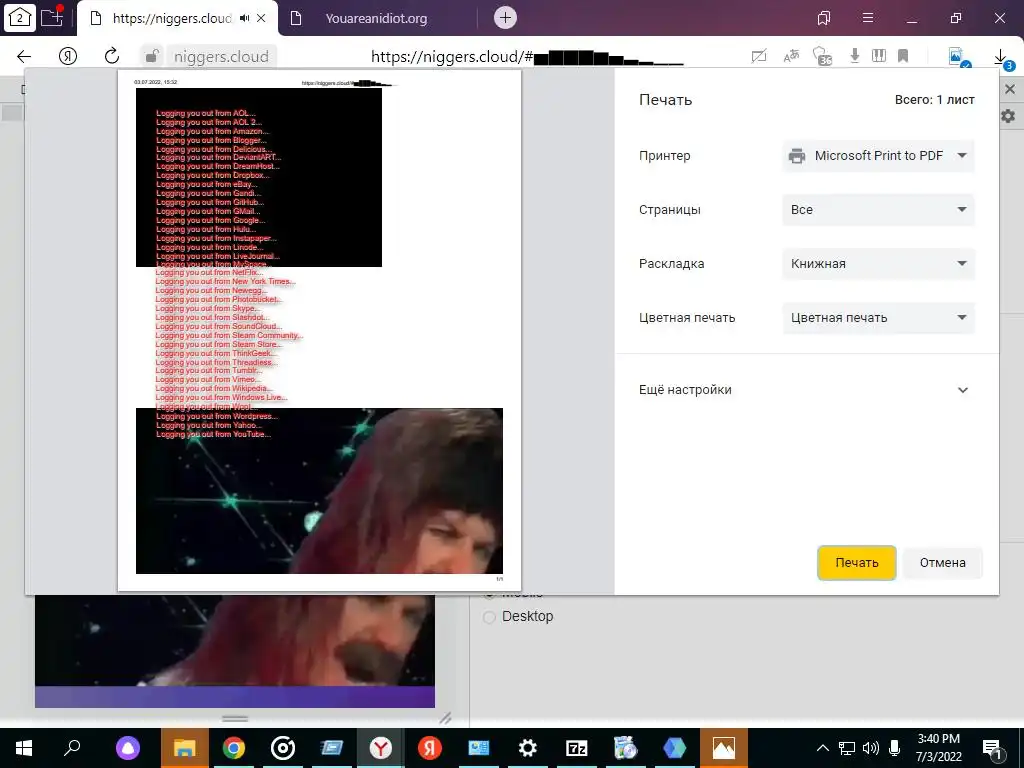Open the Photos app icon in taskbar
This screenshot has width=1024, height=768.
click(724, 748)
